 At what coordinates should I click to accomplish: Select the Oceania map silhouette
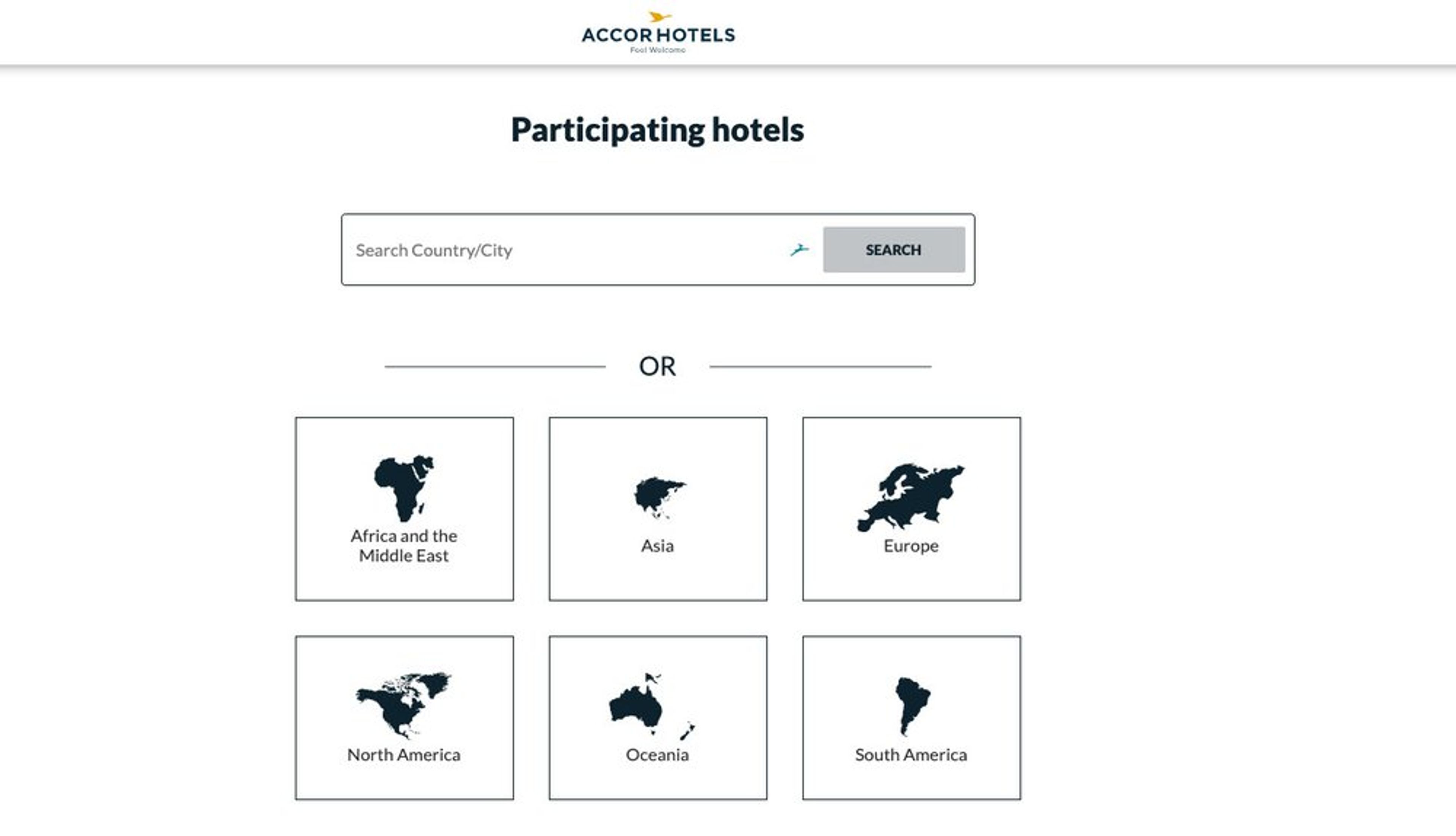click(x=652, y=706)
